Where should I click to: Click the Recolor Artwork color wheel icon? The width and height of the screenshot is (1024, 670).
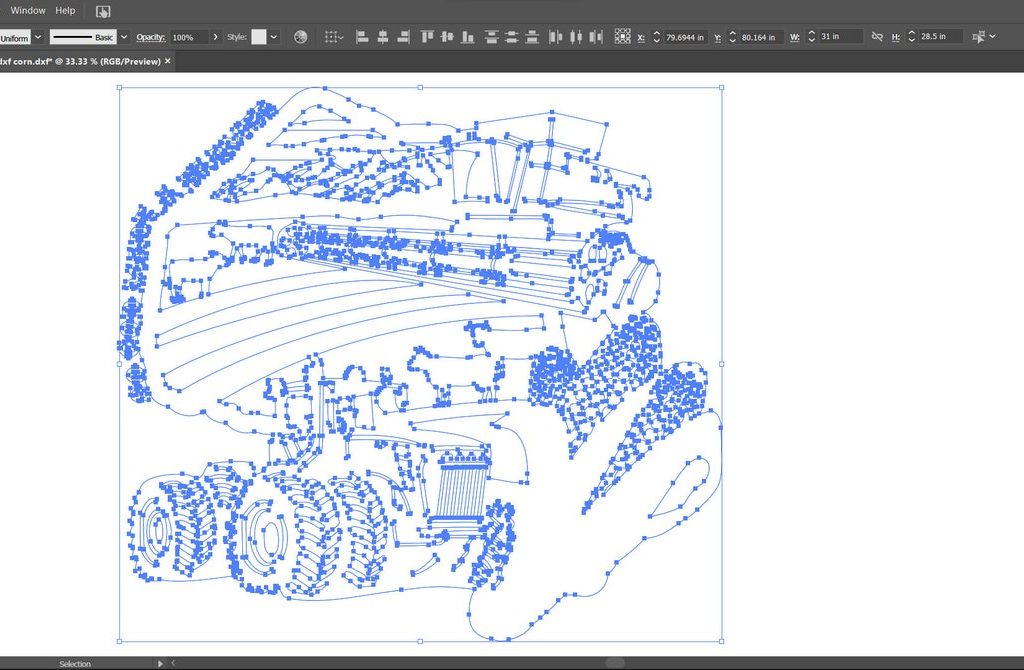pos(300,37)
